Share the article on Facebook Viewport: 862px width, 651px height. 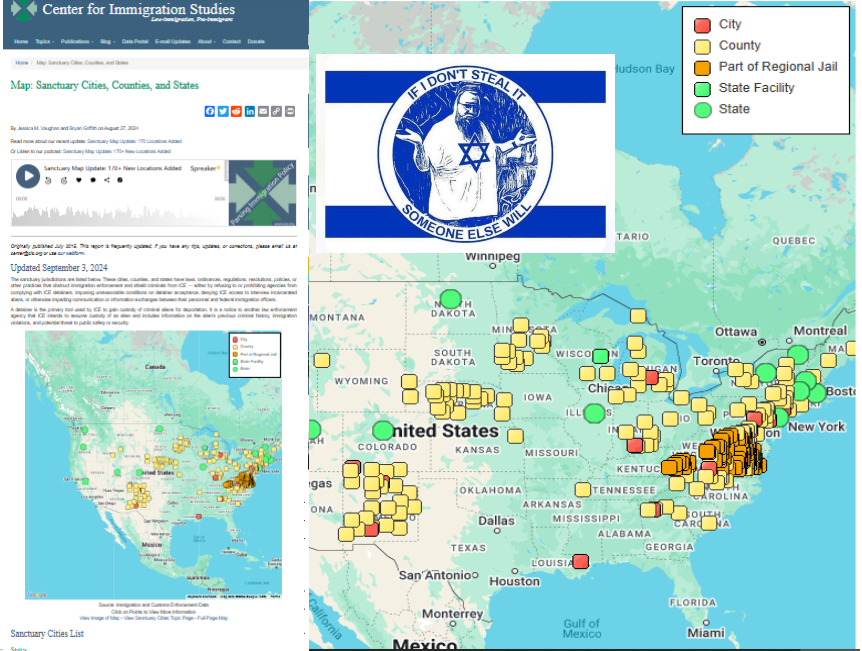click(209, 112)
